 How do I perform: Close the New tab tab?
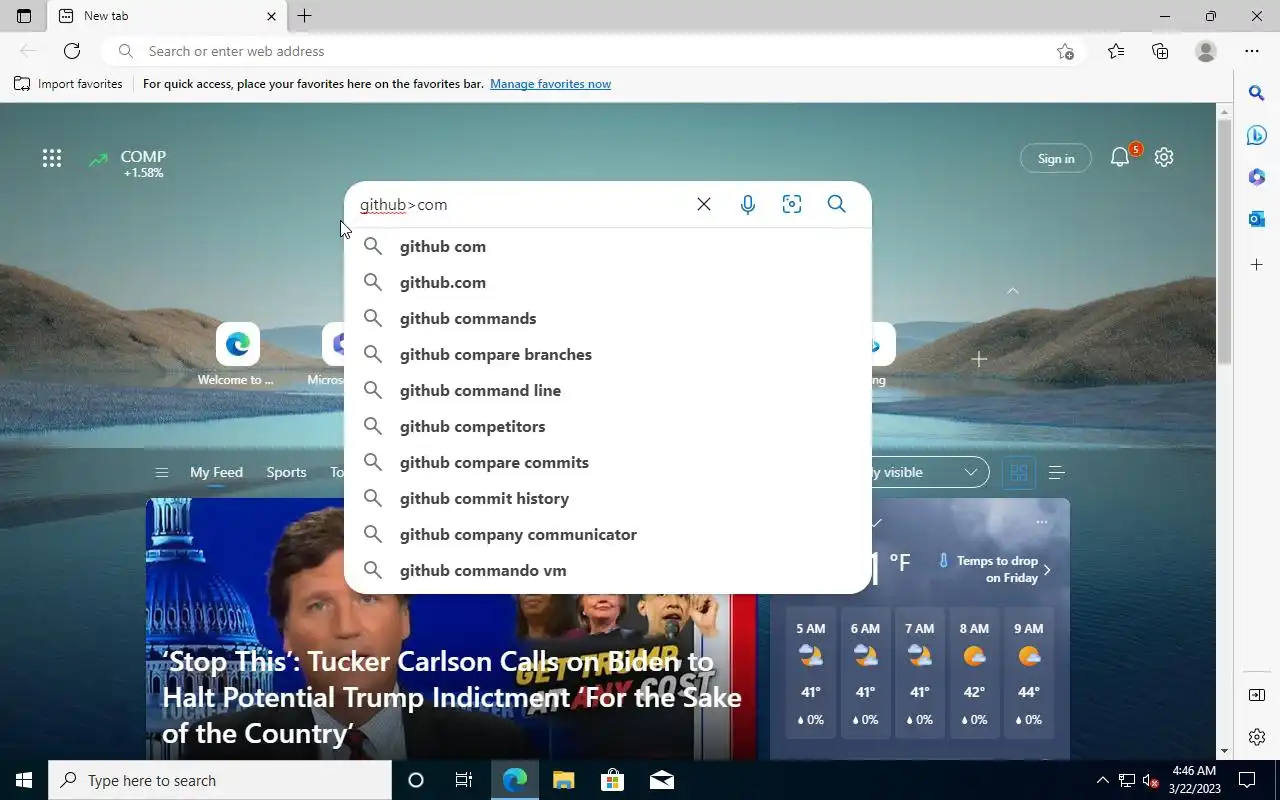click(x=271, y=16)
